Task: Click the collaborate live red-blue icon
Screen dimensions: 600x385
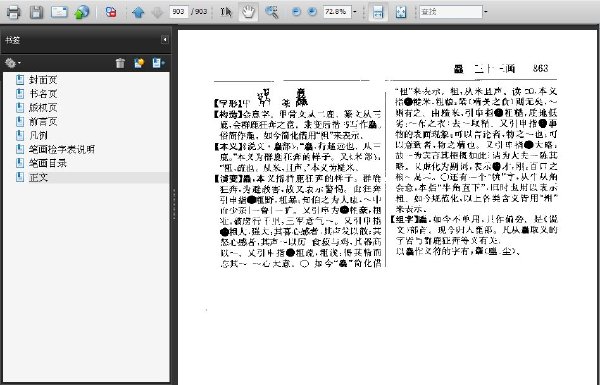Action: coord(111,12)
